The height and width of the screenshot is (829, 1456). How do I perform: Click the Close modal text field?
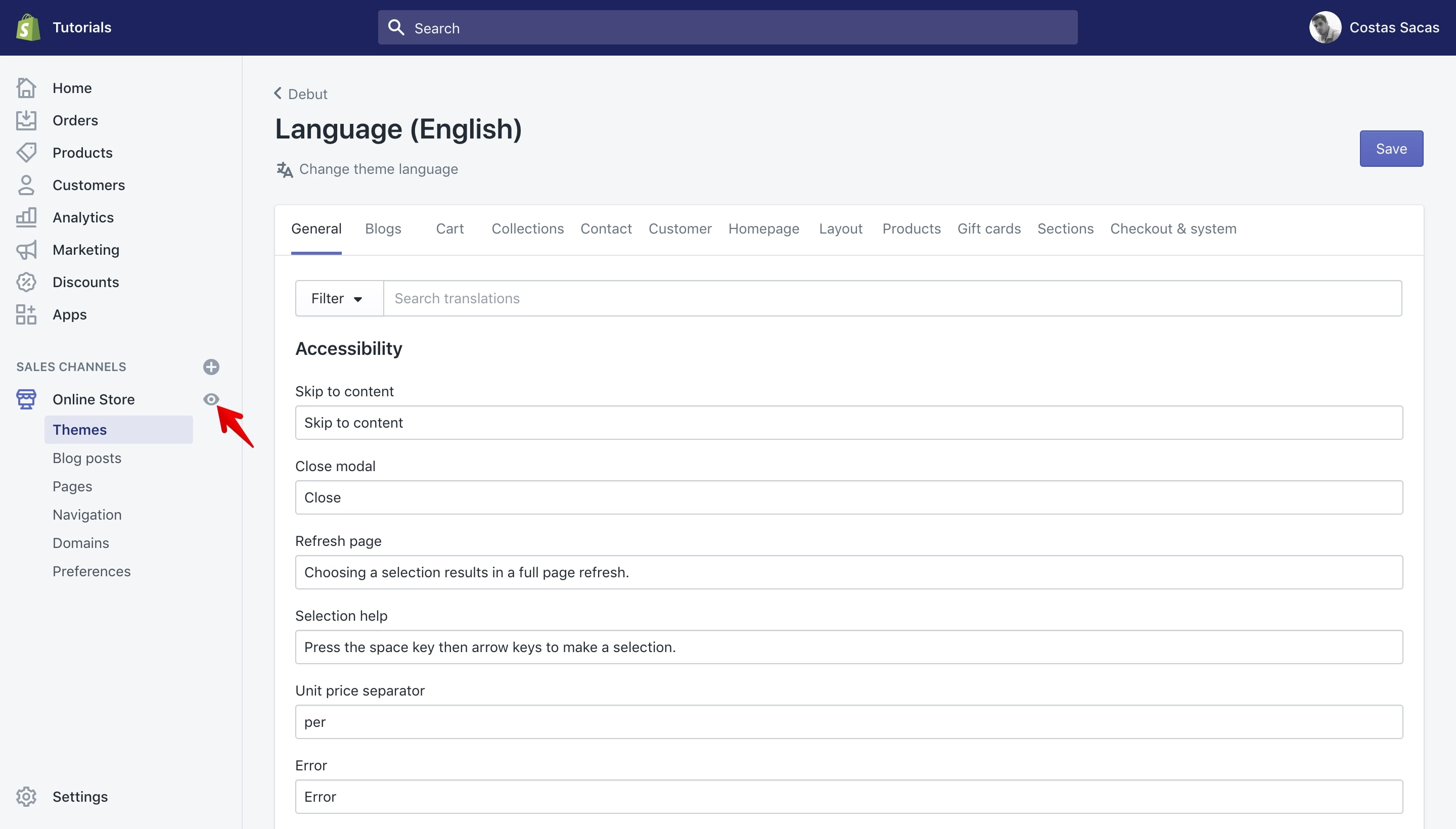[x=849, y=497]
